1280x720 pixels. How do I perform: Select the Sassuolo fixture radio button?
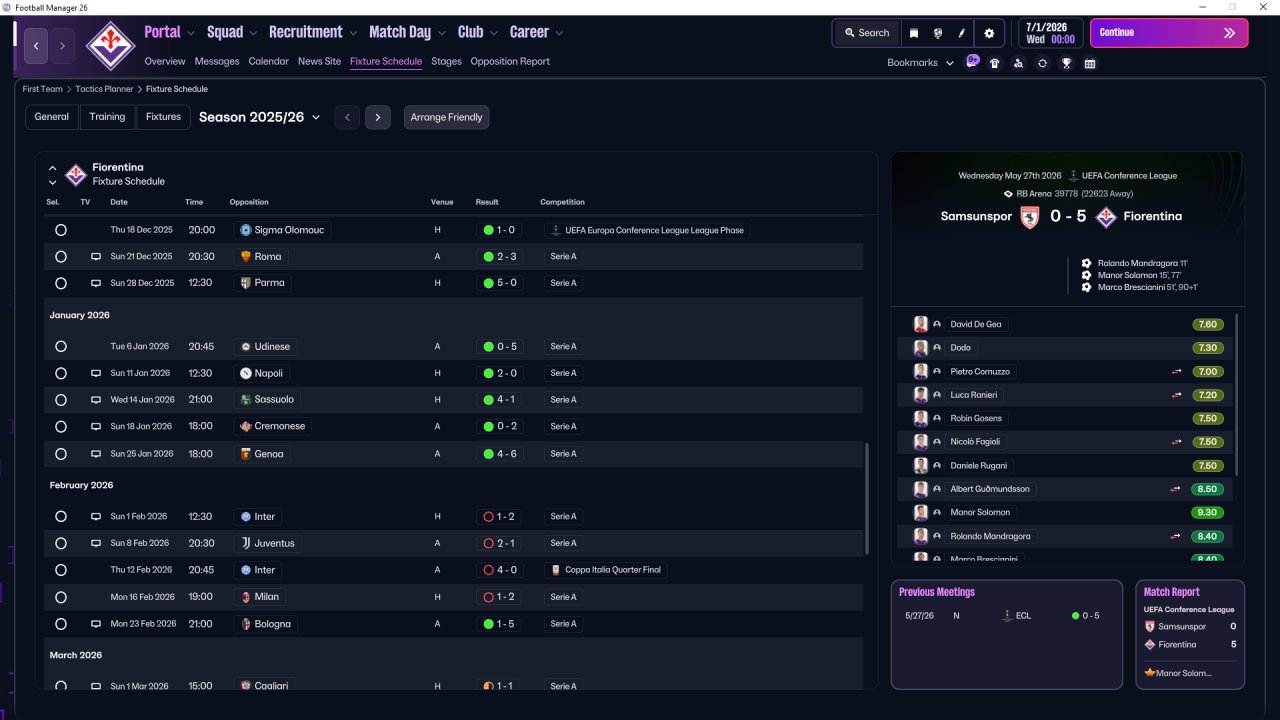point(61,400)
